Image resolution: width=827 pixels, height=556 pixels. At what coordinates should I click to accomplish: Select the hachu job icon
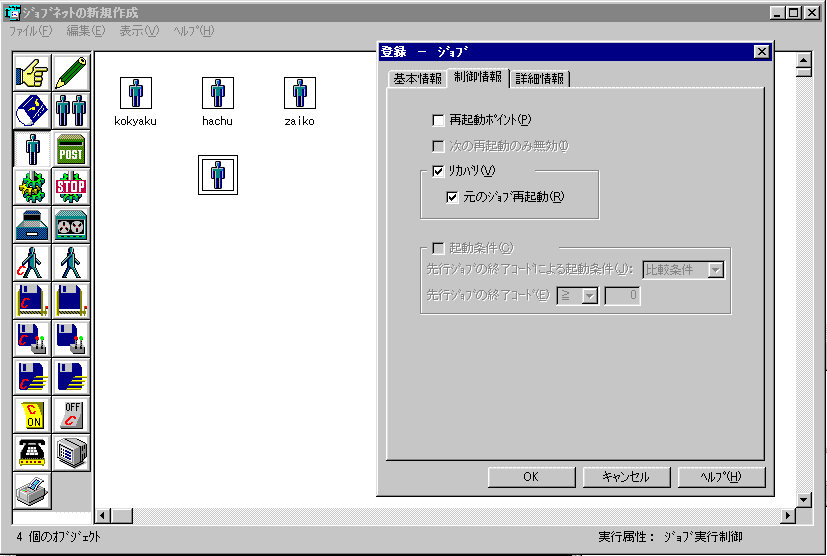217,93
